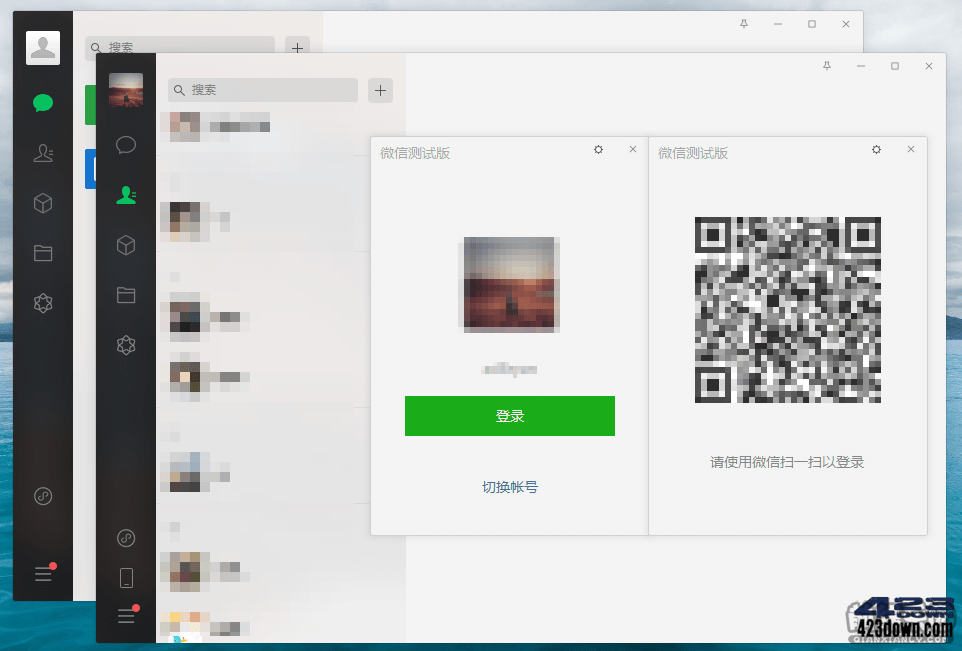This screenshot has height=651, width=962.
Task: Pin the back WeChat window on top
Action: click(744, 24)
